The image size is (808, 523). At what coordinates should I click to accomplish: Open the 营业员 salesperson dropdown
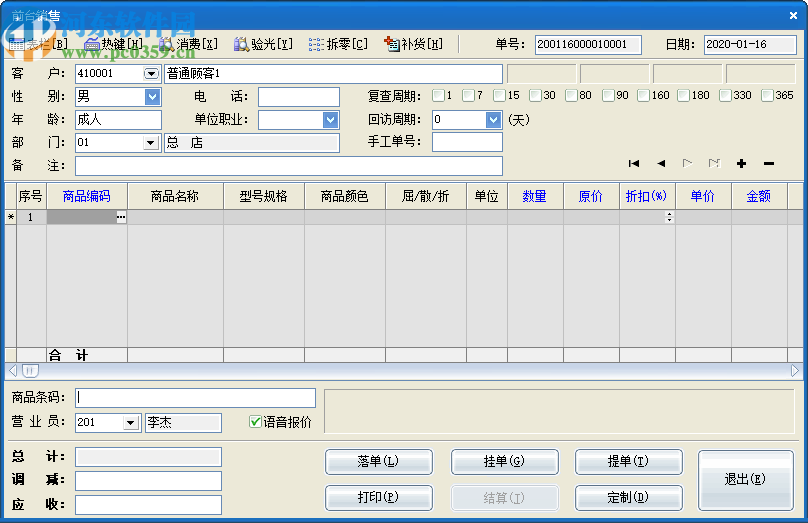(131, 423)
